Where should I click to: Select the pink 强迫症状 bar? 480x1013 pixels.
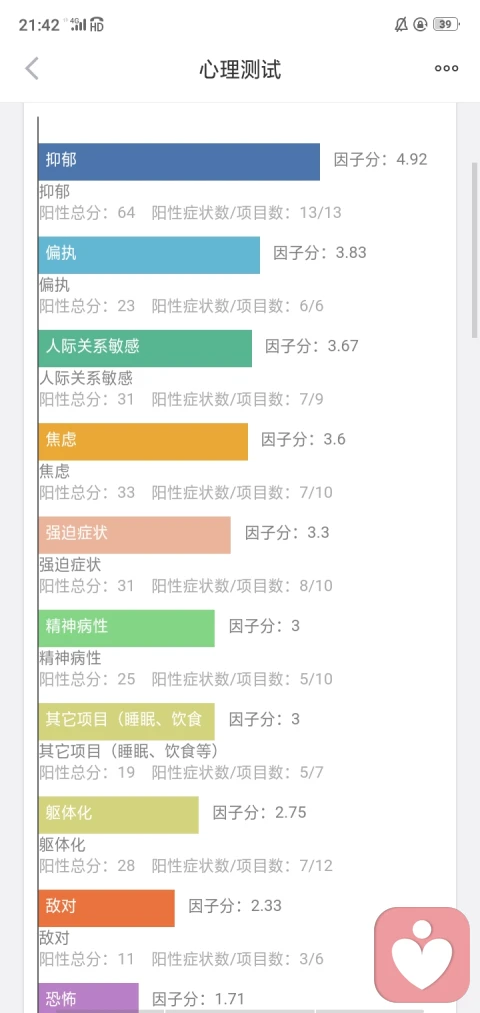[x=134, y=535]
